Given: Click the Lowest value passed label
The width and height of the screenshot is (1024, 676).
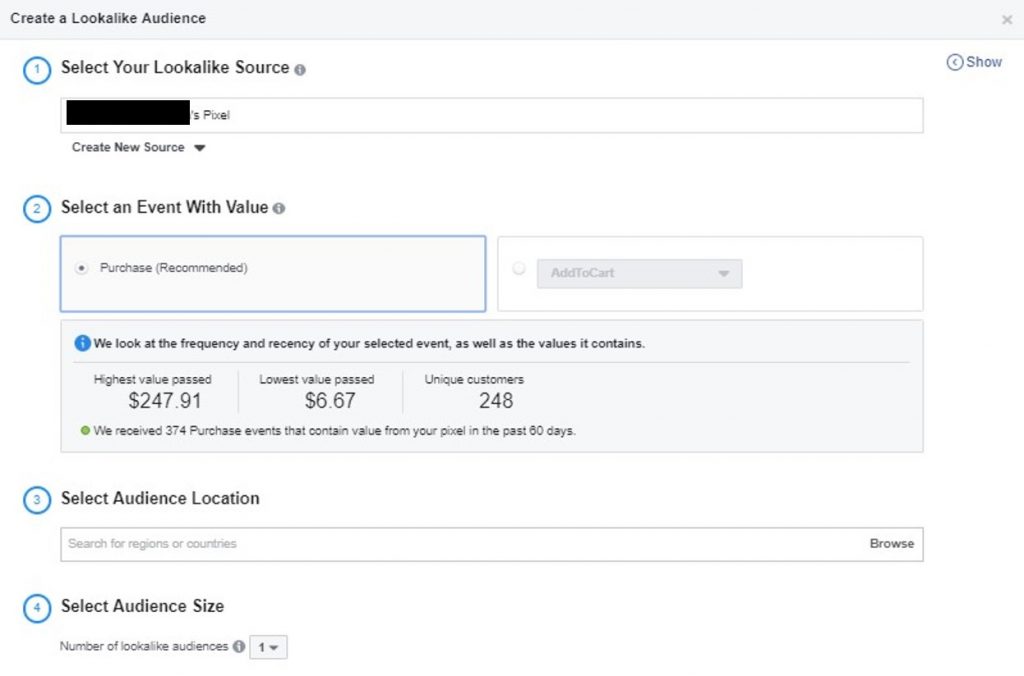Looking at the screenshot, I should pyautogui.click(x=317, y=379).
